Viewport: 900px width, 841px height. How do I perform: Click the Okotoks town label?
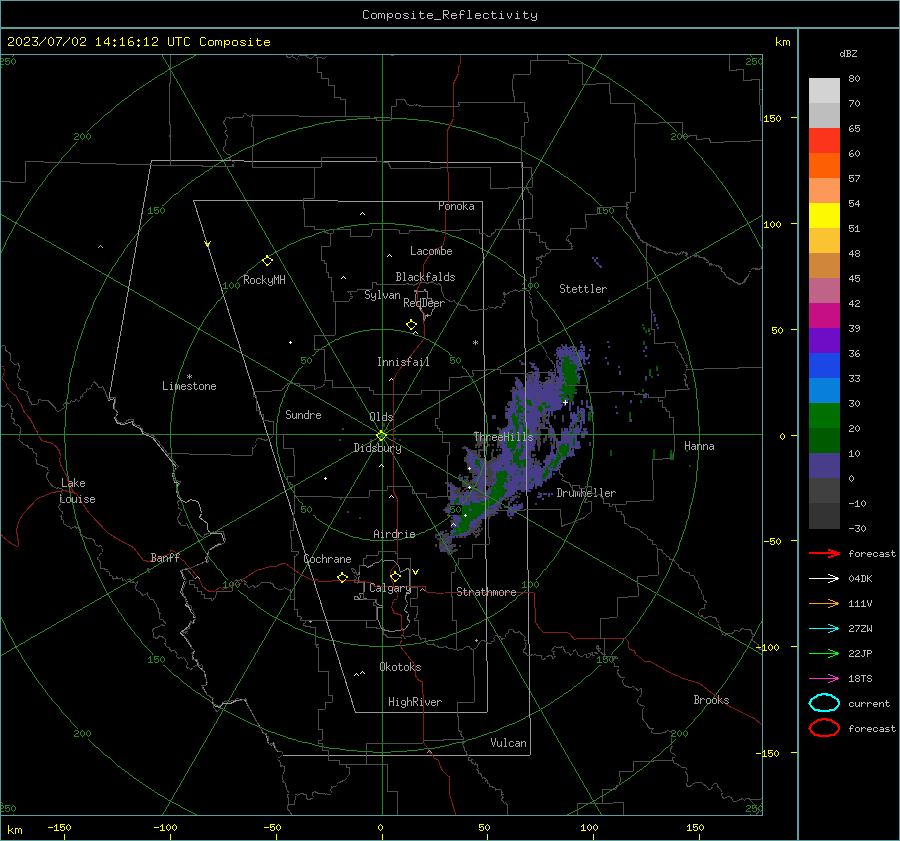click(400, 667)
